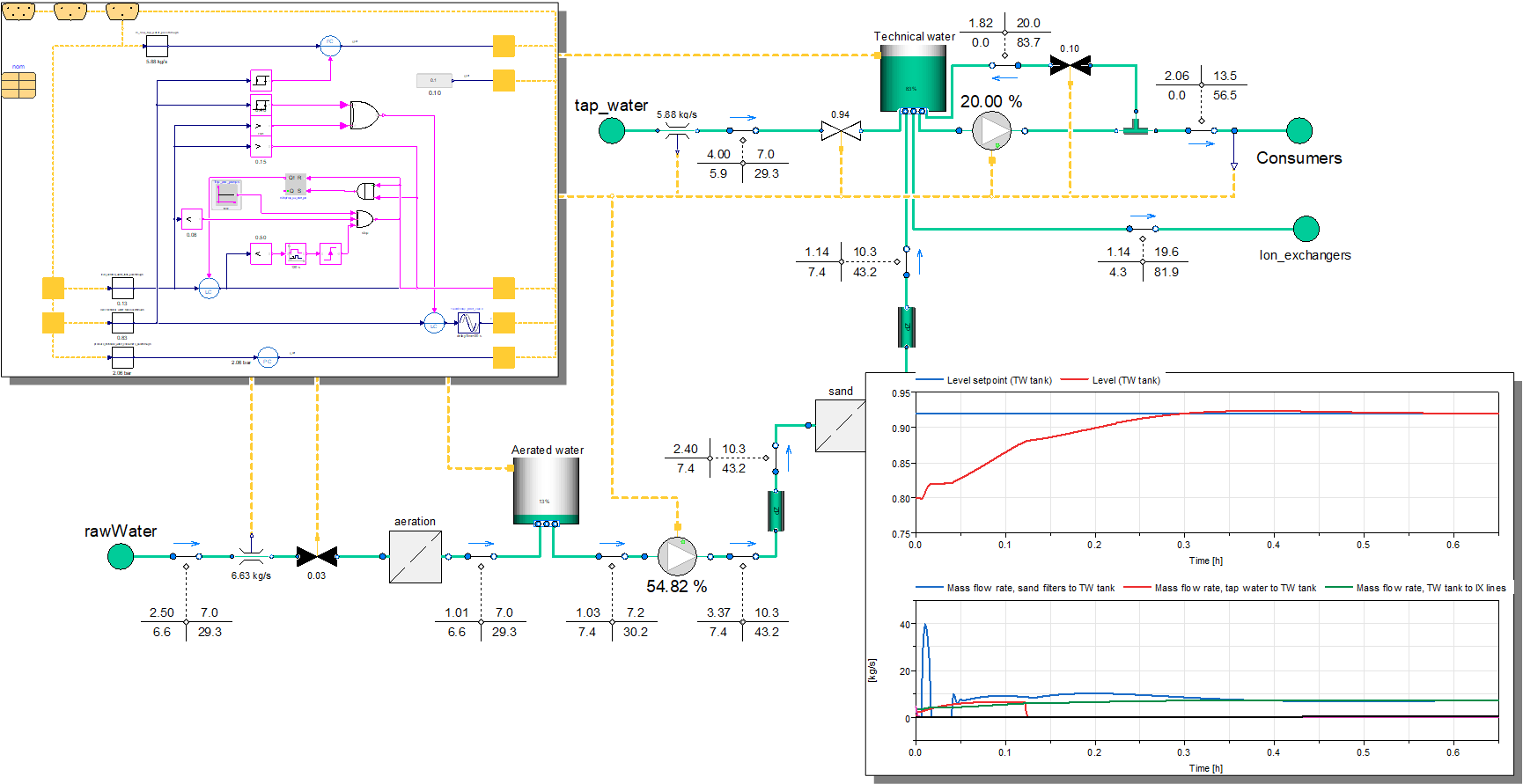
Task: Select the rawWater source node
Action: coord(121,556)
